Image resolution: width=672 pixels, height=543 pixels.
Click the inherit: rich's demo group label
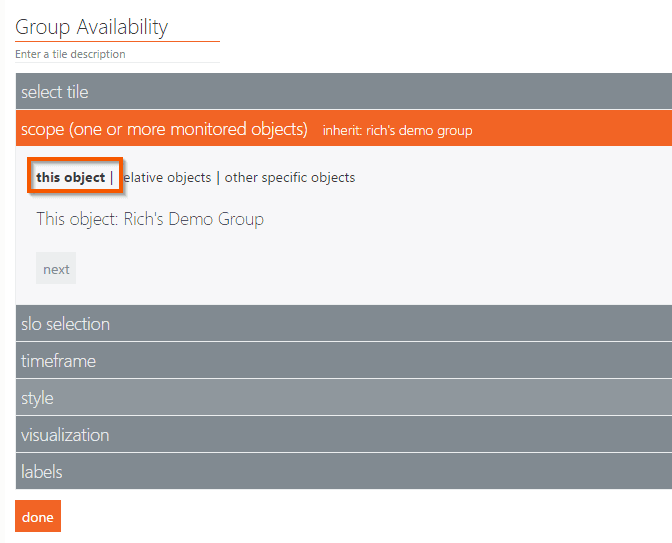397,130
